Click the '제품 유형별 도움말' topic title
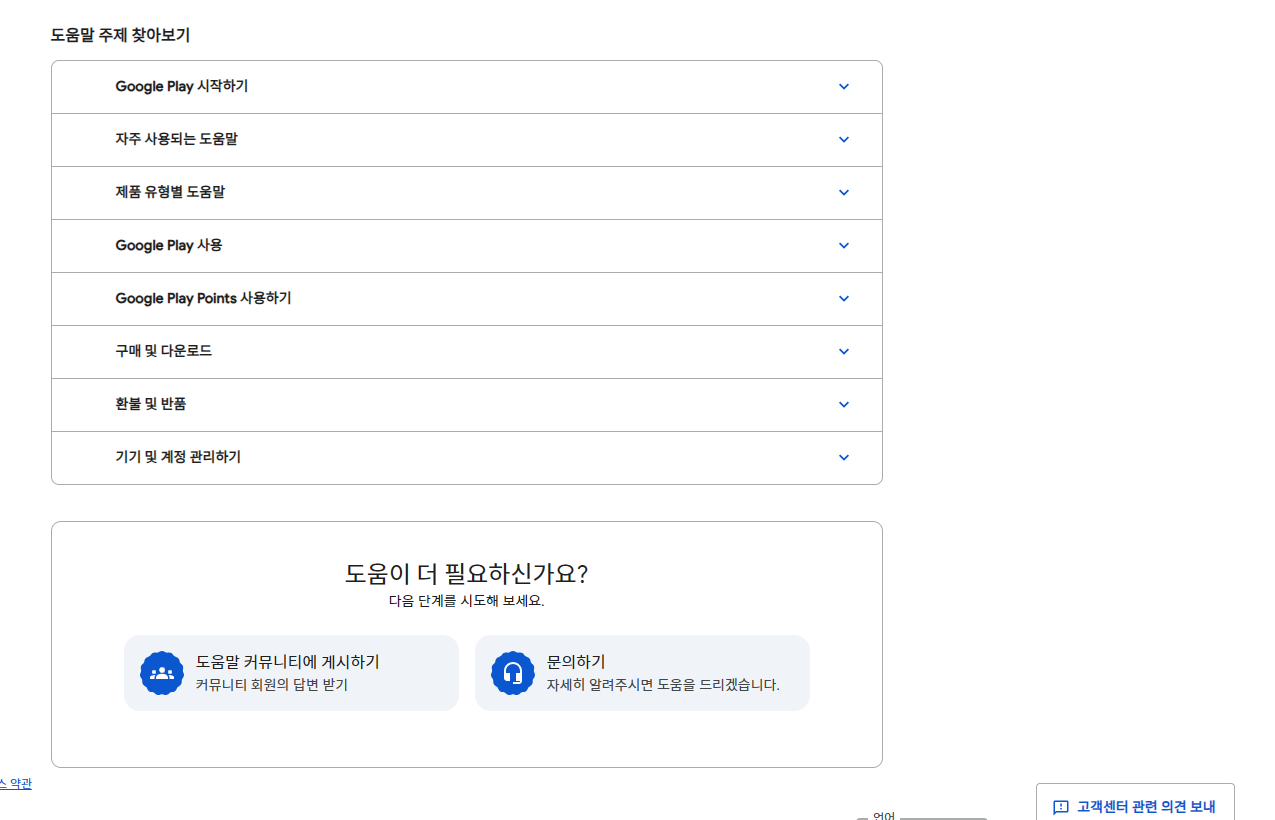This screenshot has height=820, width=1275. [170, 193]
